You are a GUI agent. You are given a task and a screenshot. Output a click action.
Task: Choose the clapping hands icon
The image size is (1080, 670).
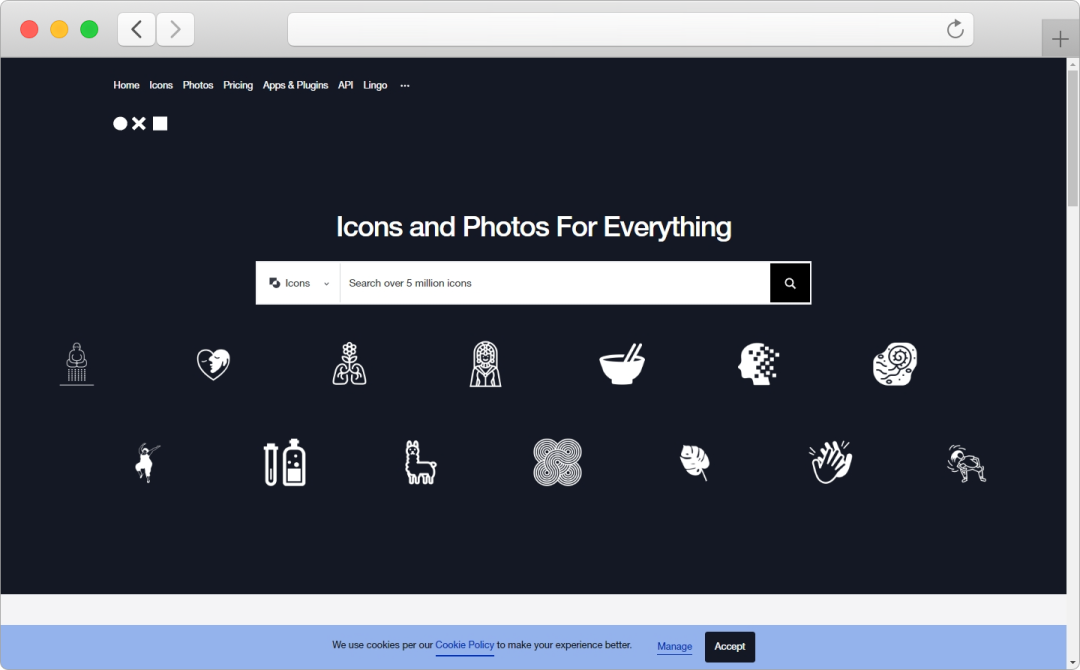831,463
